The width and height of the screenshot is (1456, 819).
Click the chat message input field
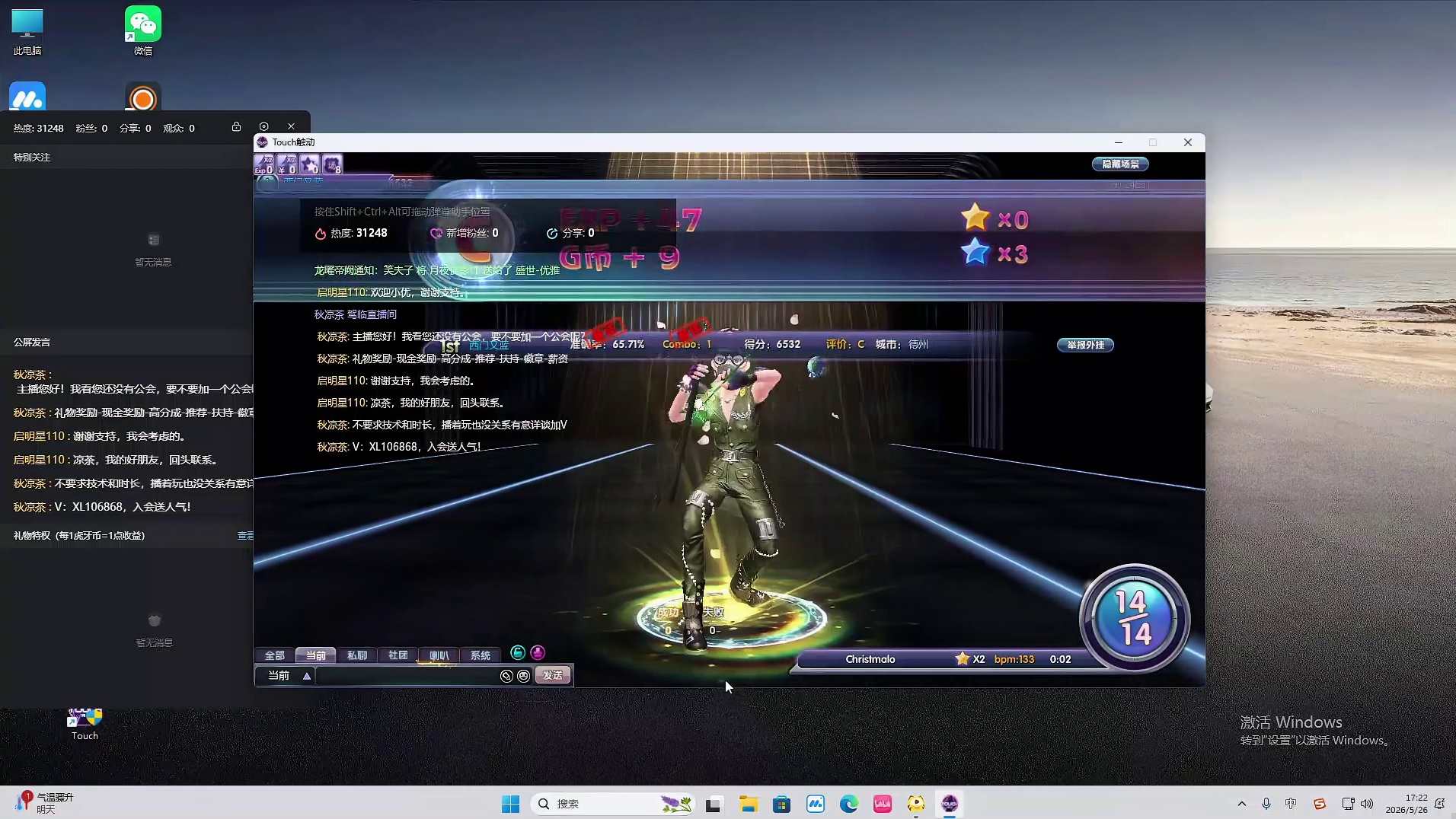[x=407, y=676]
